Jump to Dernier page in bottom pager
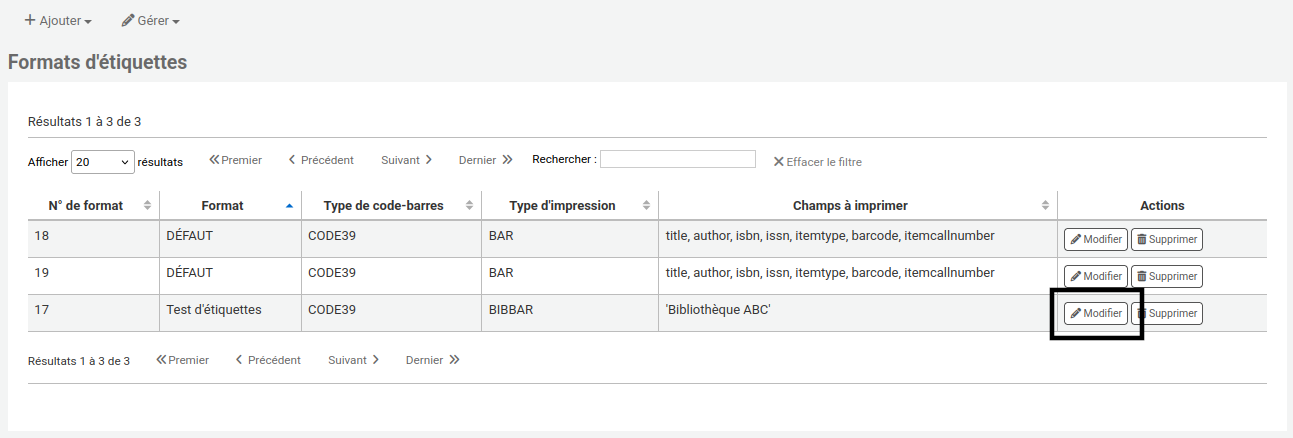The width and height of the screenshot is (1293, 438). point(432,360)
